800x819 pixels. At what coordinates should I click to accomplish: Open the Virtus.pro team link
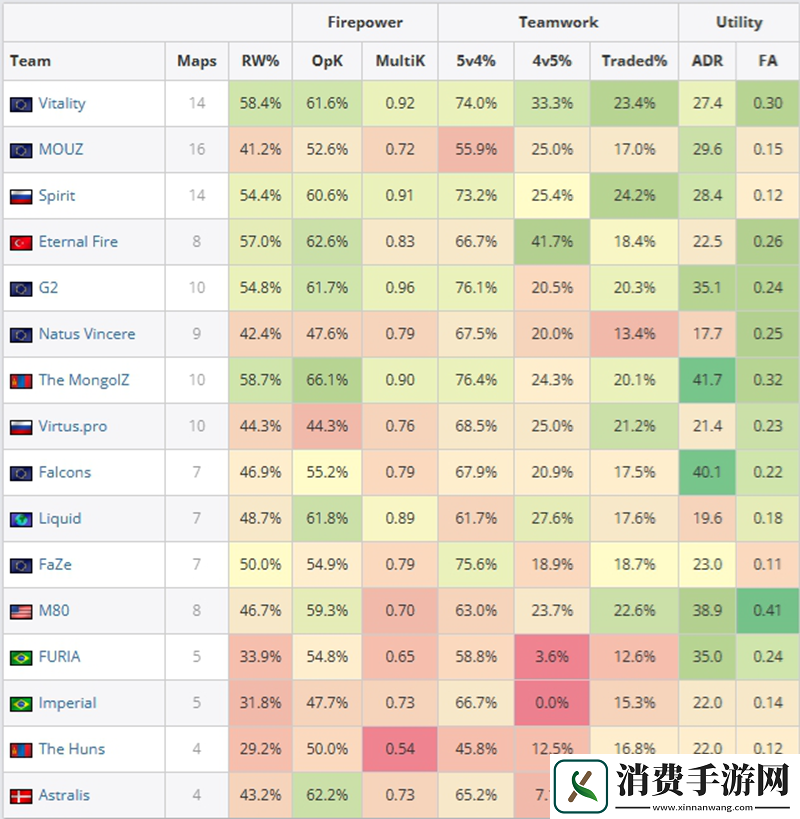tap(73, 426)
